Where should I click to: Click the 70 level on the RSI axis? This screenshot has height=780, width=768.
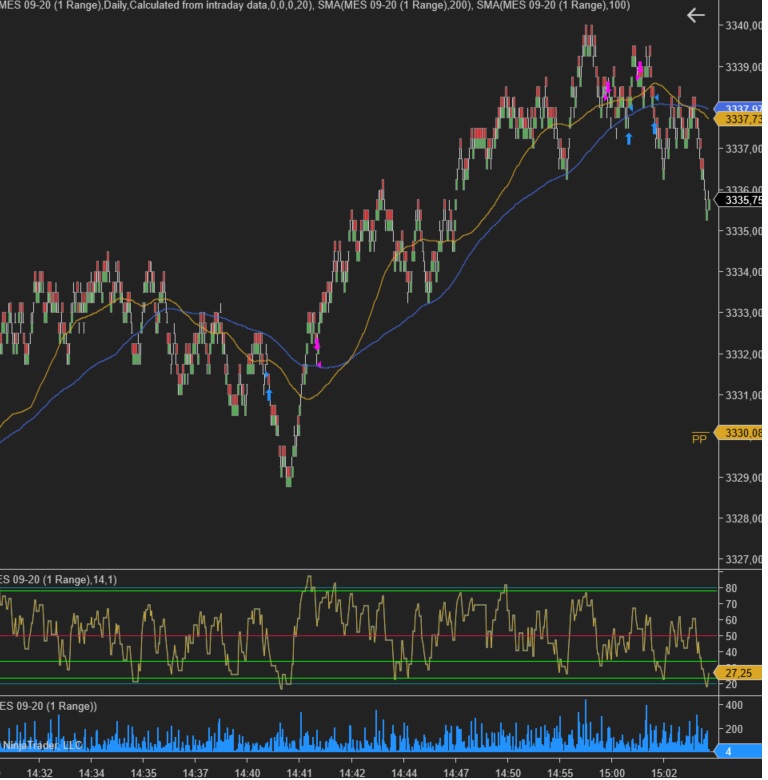tap(731, 604)
